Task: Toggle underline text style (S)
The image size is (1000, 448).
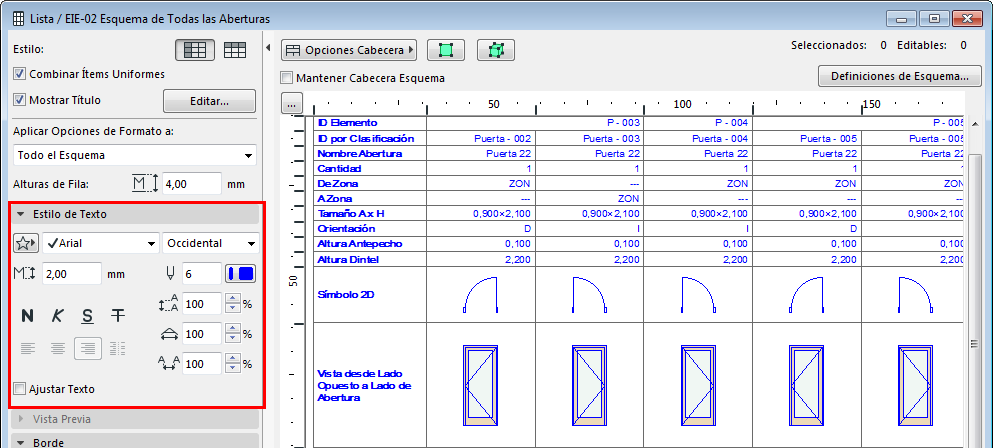Action: pyautogui.click(x=88, y=316)
